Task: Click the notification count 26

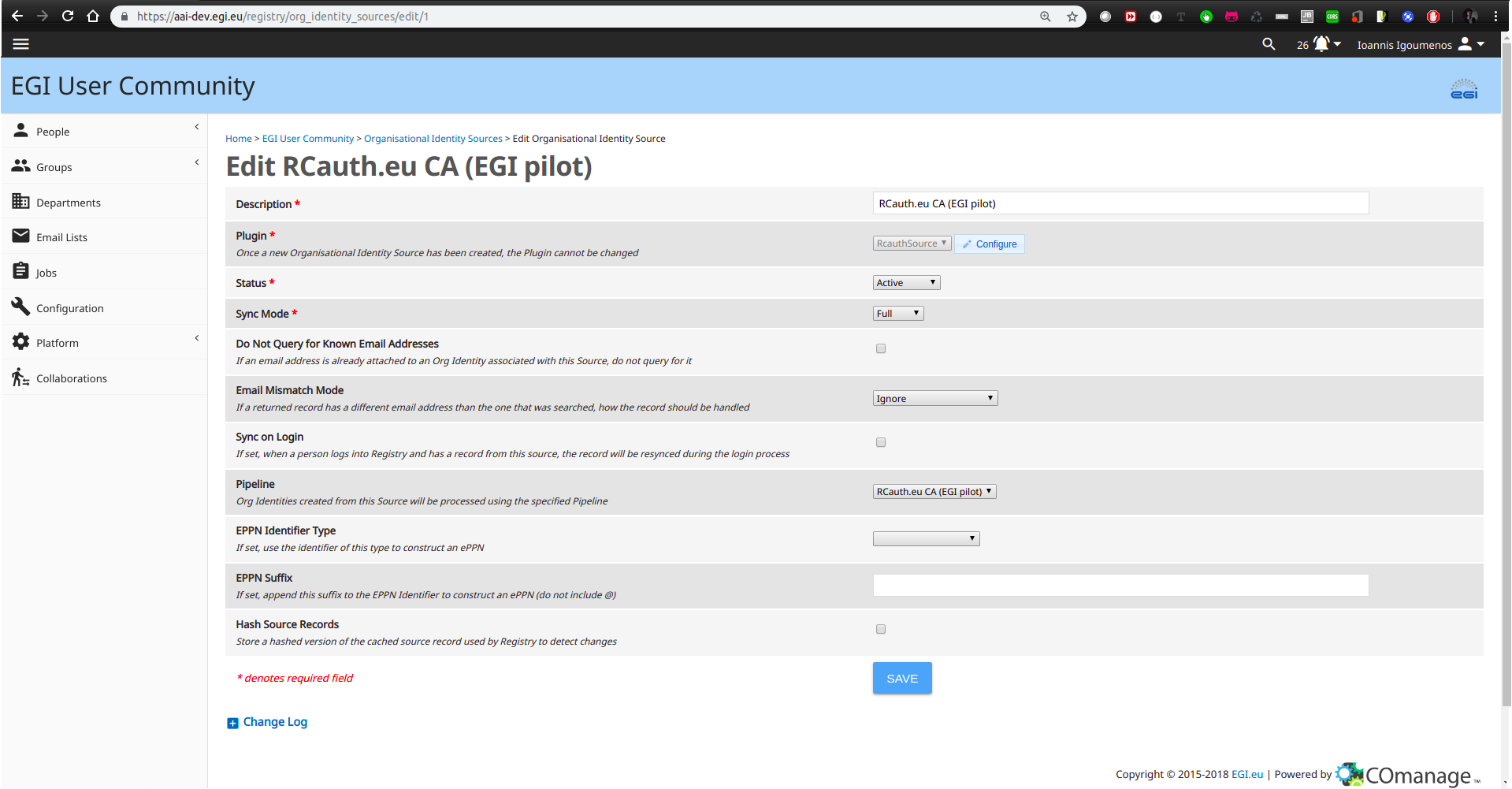Action: pyautogui.click(x=1302, y=45)
